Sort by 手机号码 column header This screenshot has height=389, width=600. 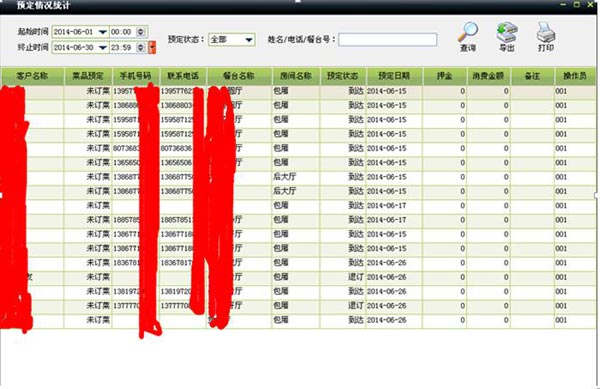[135, 76]
